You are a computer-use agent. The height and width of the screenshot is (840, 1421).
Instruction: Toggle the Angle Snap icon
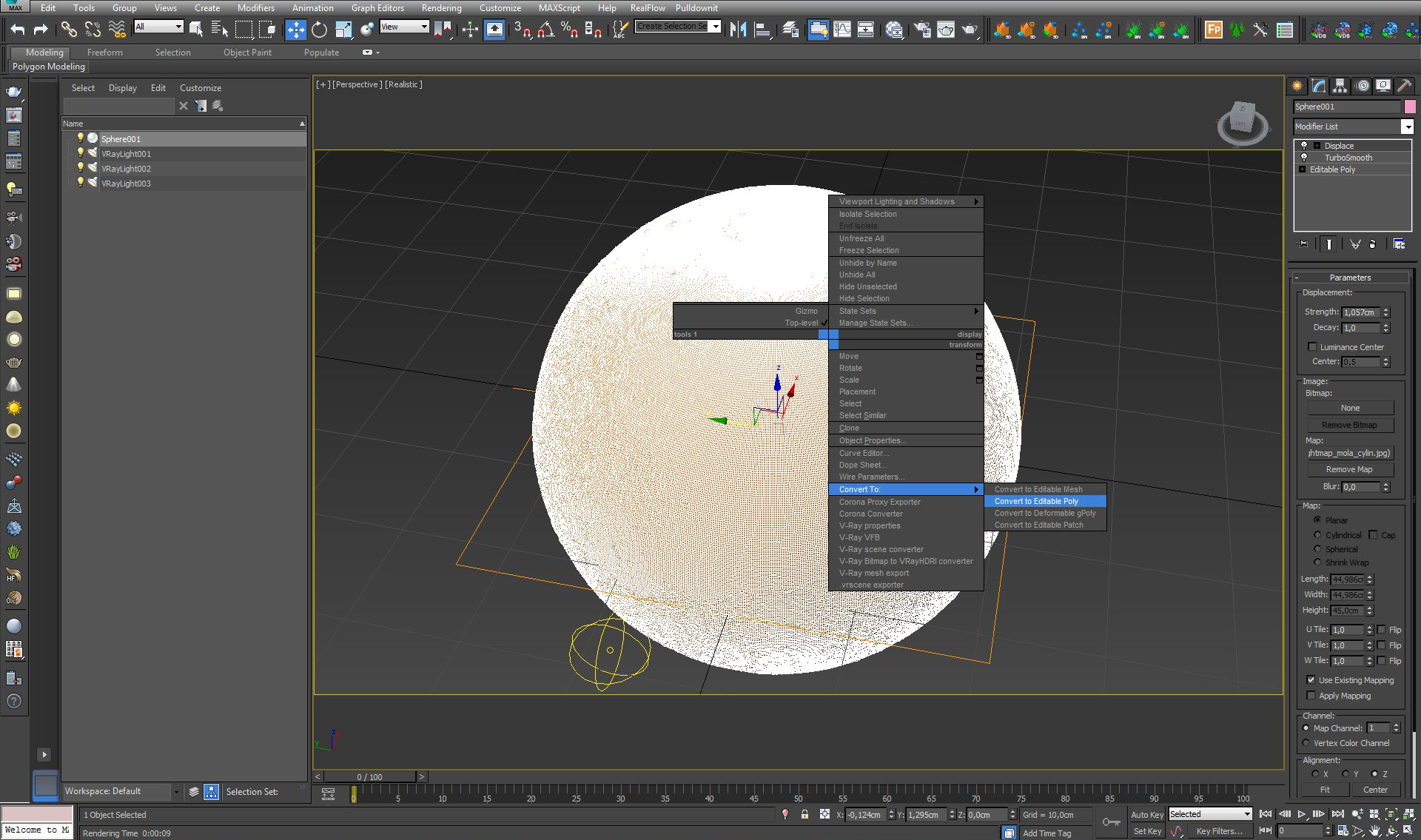click(x=546, y=30)
